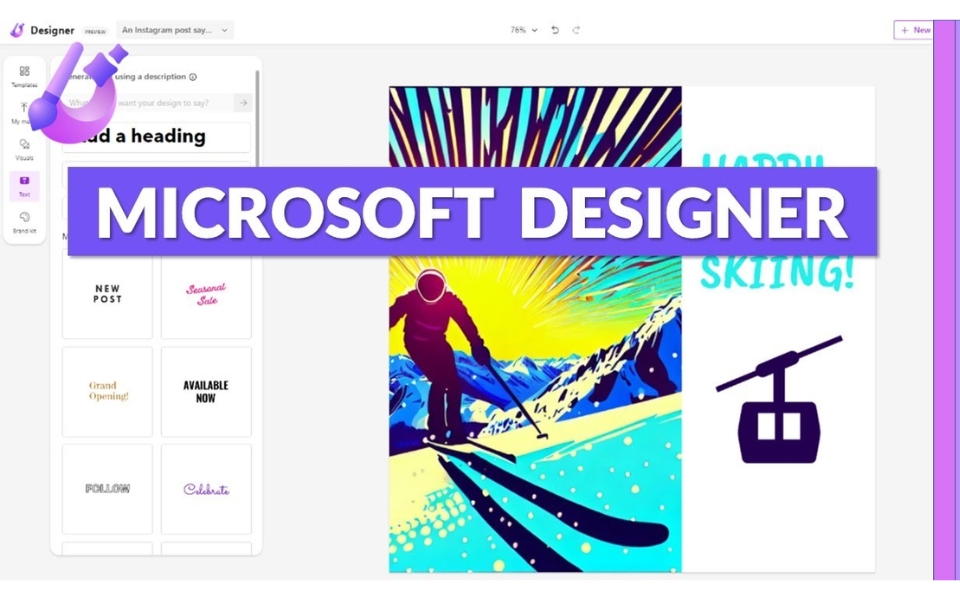Open the Visuals panel
960x600 pixels.
click(x=23, y=150)
